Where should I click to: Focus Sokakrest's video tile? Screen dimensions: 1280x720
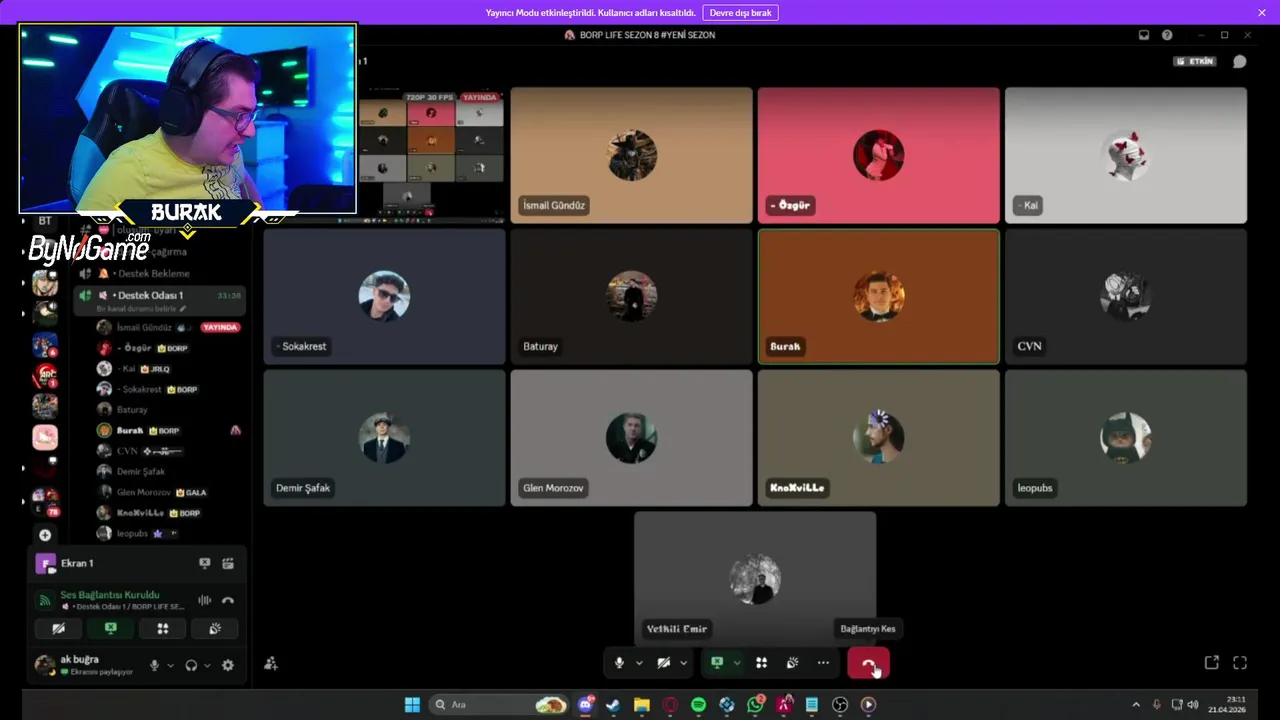[384, 296]
